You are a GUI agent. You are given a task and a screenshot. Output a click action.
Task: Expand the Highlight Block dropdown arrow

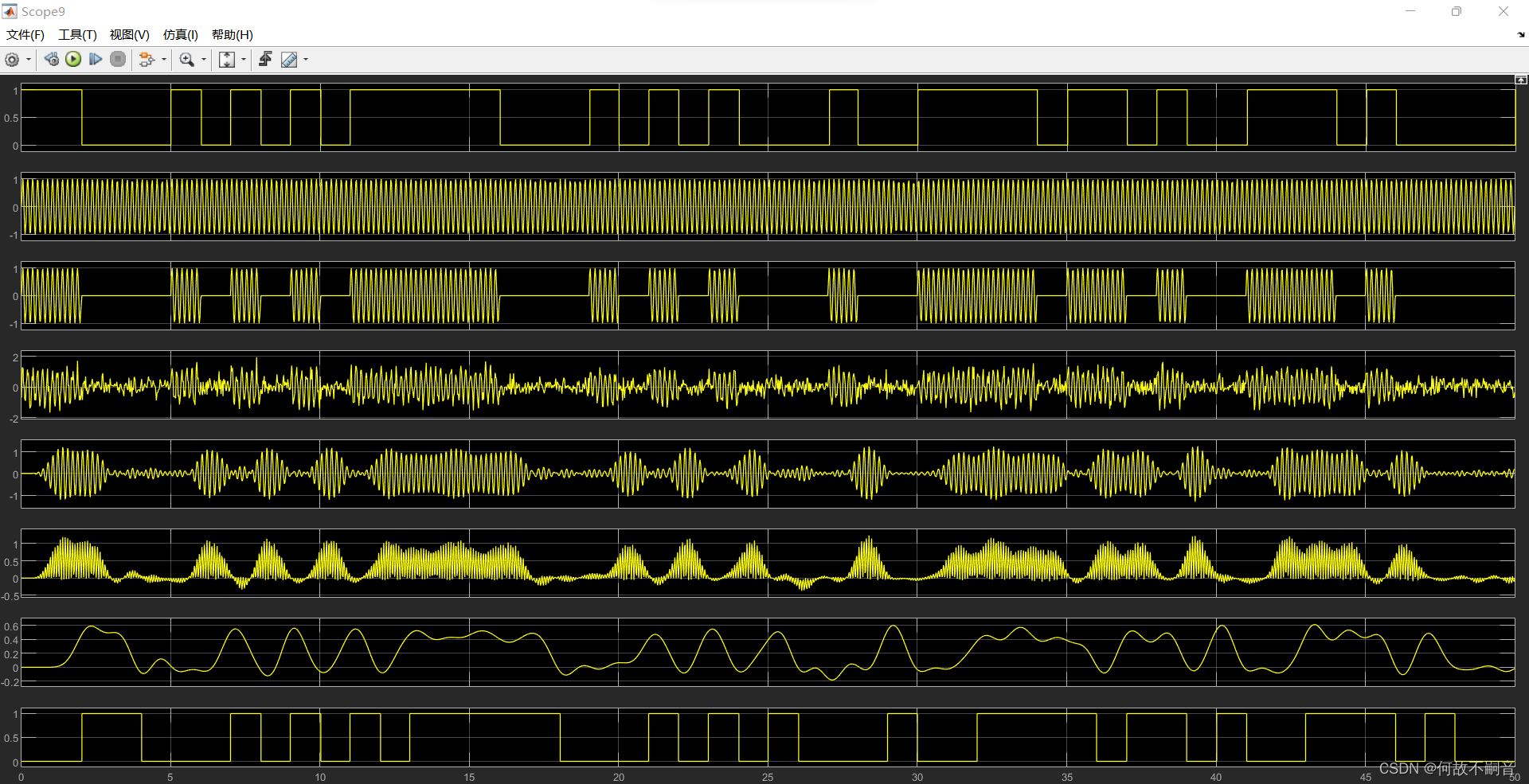pos(164,60)
